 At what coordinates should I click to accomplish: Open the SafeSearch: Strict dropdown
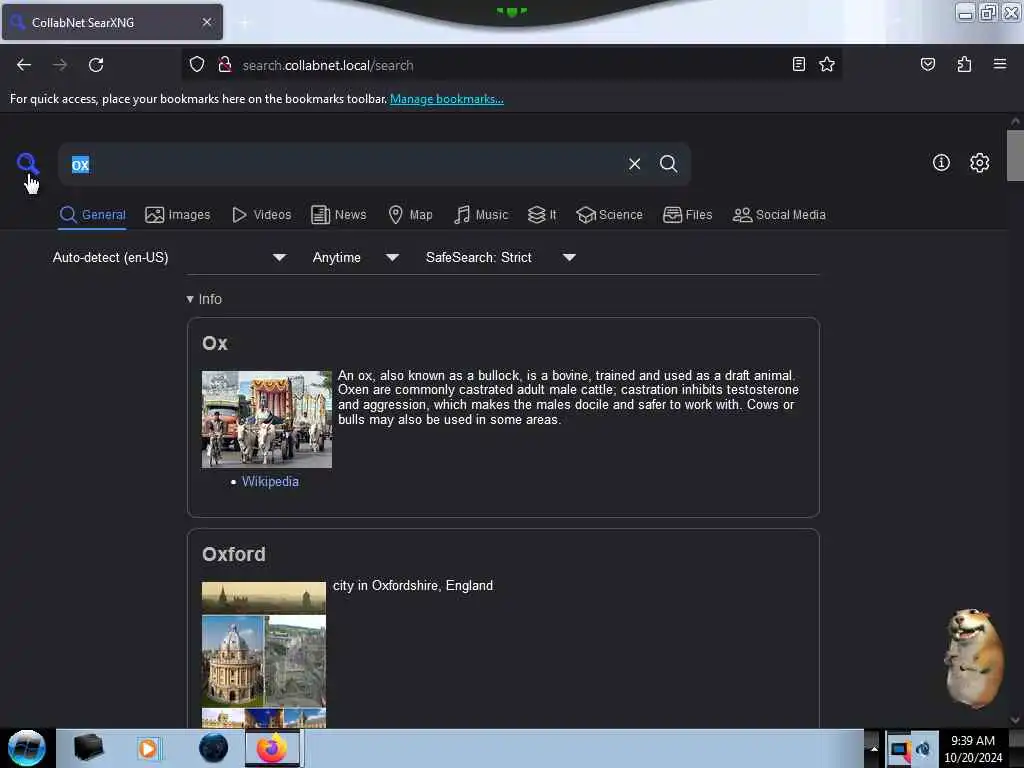pos(501,257)
